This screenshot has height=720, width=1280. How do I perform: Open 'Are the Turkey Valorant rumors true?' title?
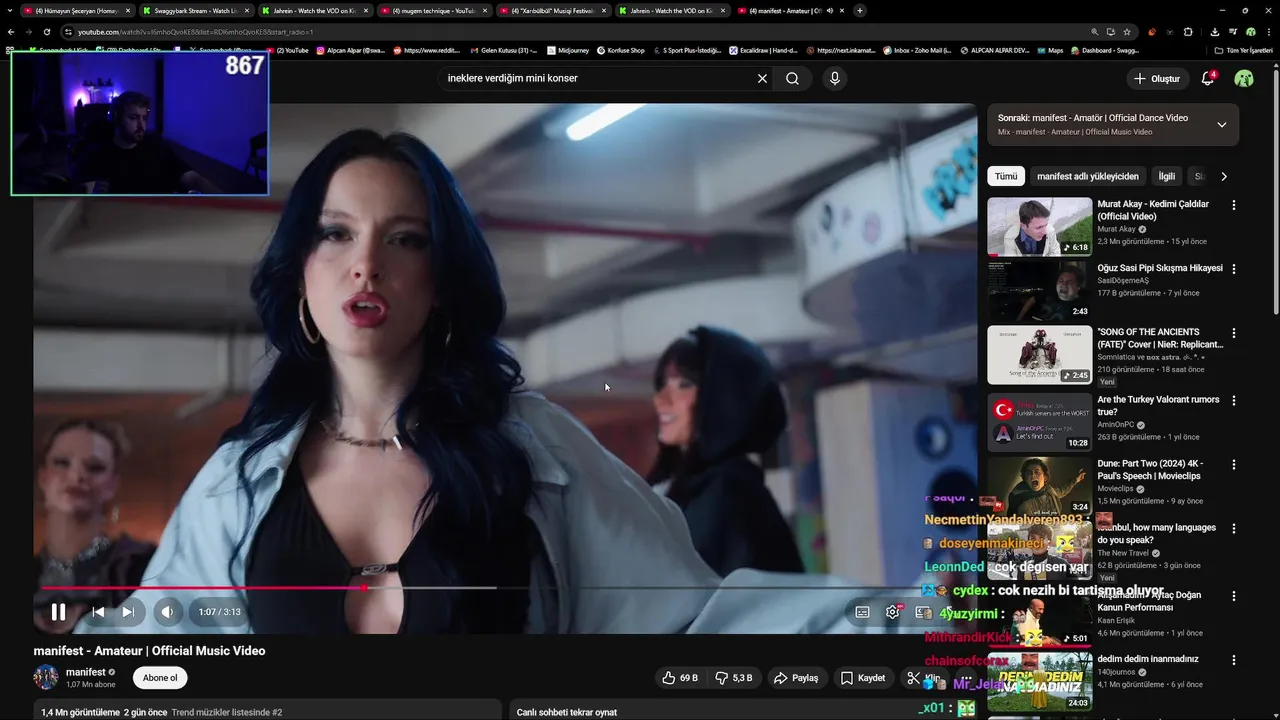pyautogui.click(x=1158, y=405)
